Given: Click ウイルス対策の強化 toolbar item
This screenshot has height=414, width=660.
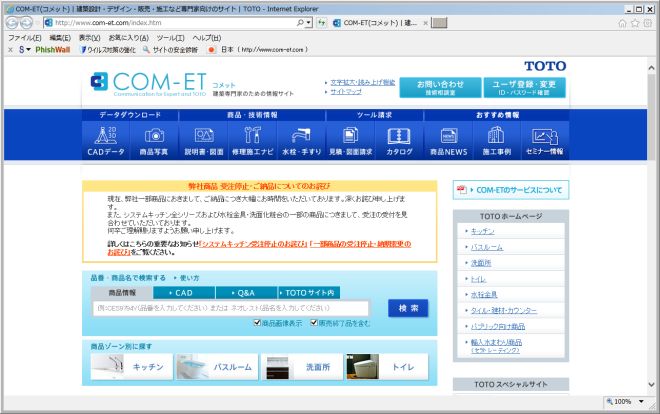Looking at the screenshot, I should coord(108,50).
